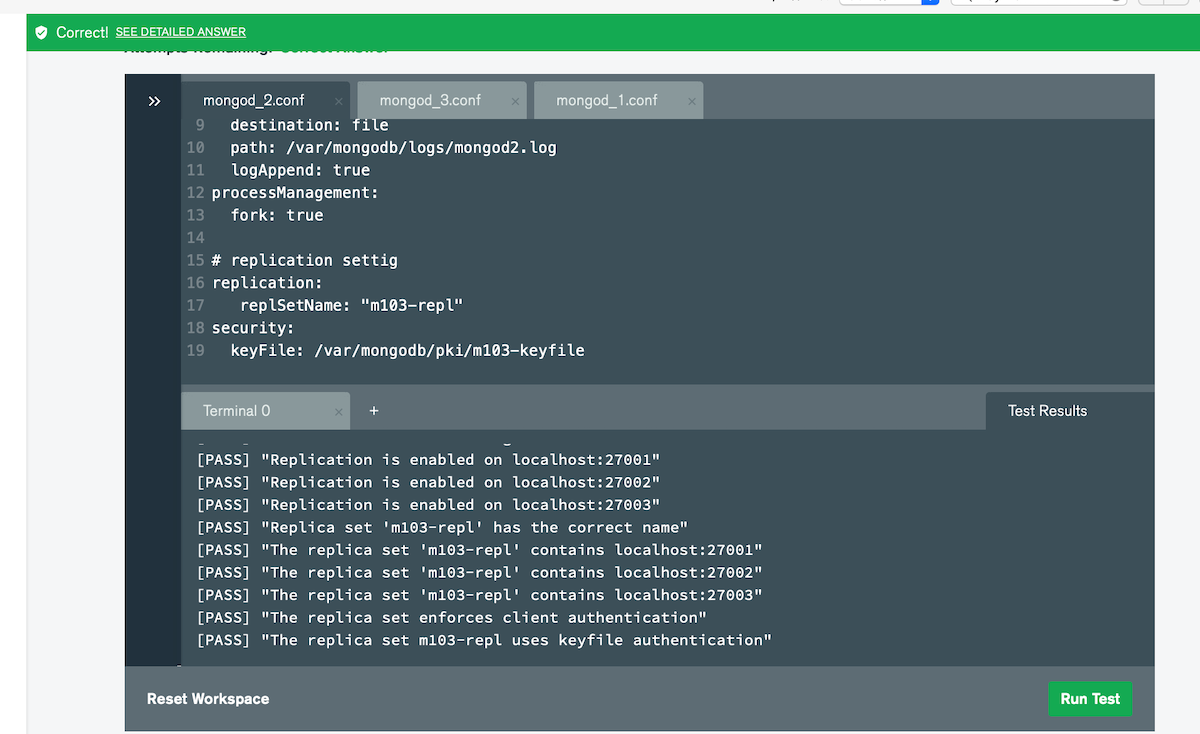Switch to the mongod_3.conf tab

[430, 100]
